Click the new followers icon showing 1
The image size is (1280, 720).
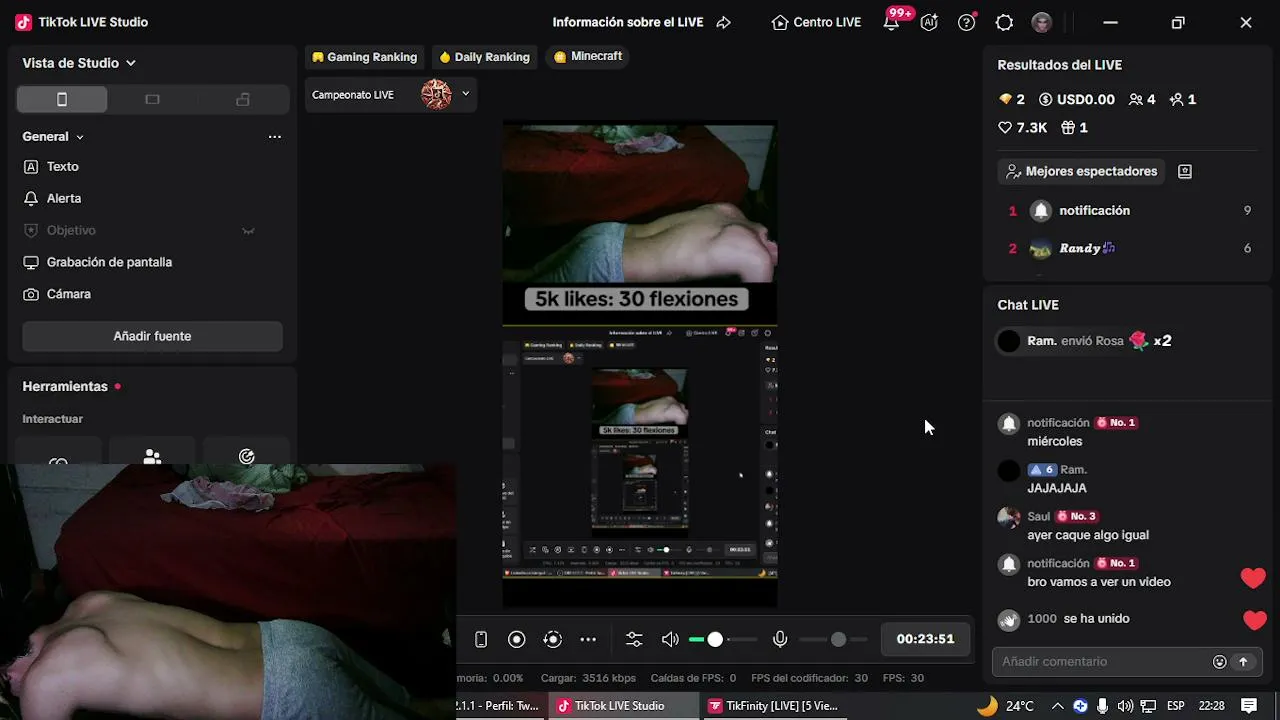(1183, 100)
